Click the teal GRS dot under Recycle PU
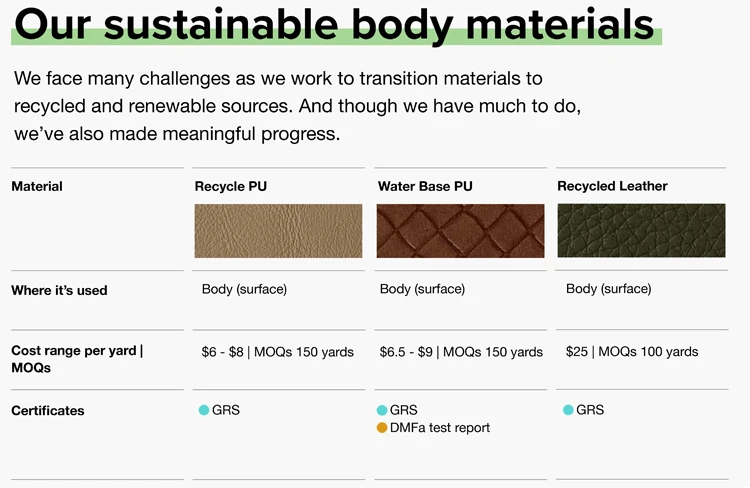 [204, 410]
